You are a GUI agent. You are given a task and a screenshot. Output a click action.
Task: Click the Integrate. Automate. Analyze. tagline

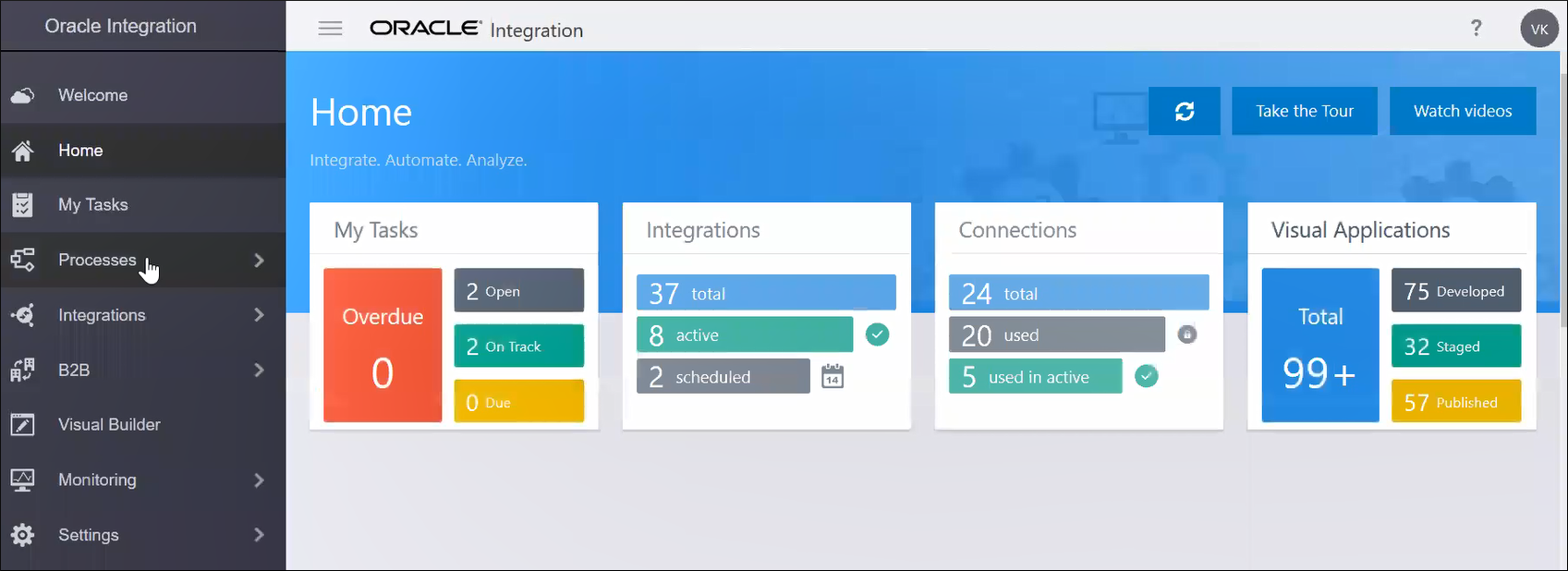(419, 160)
